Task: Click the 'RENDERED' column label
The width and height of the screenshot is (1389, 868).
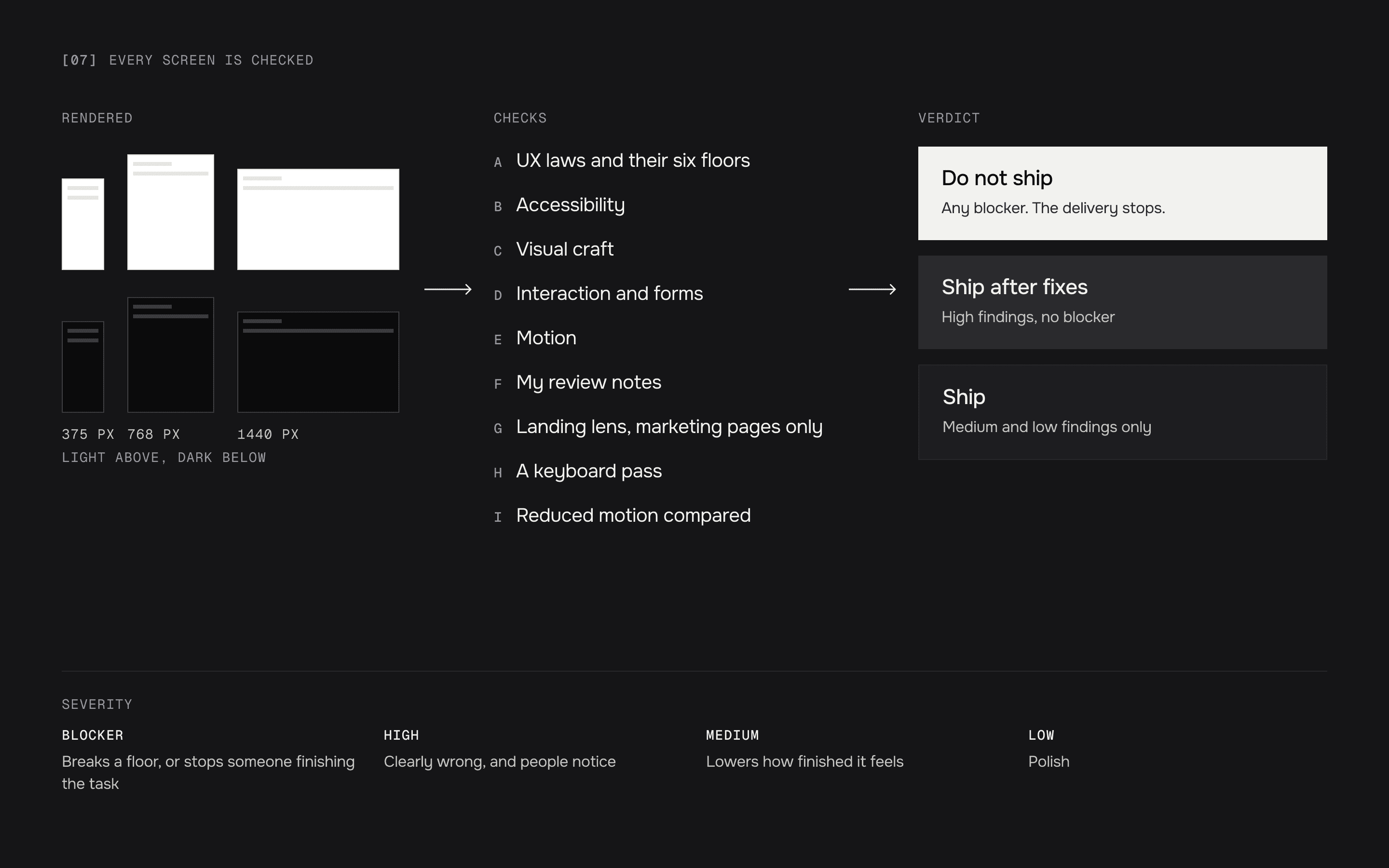Action: click(x=97, y=118)
